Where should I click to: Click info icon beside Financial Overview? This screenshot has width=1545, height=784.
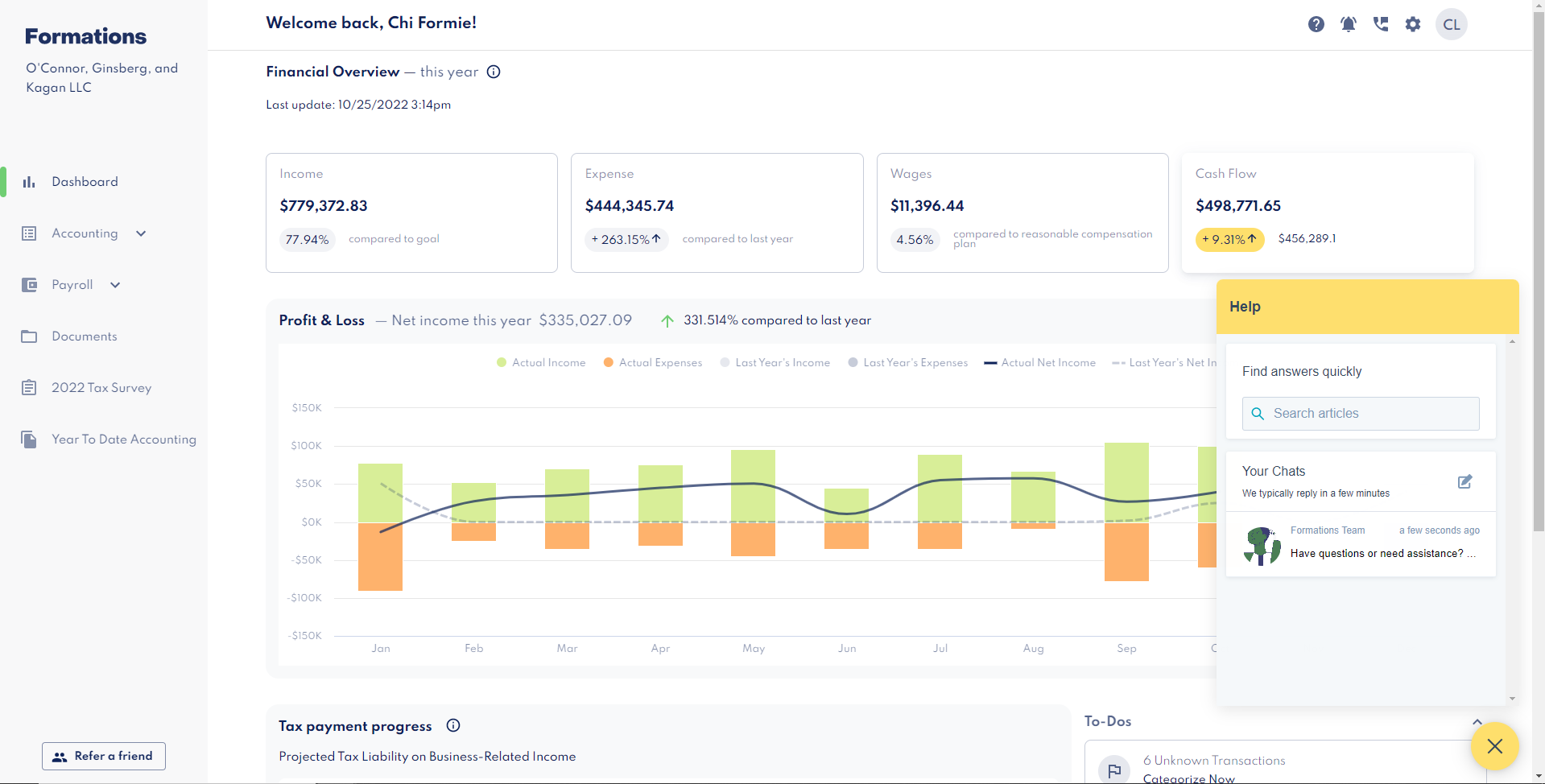494,72
